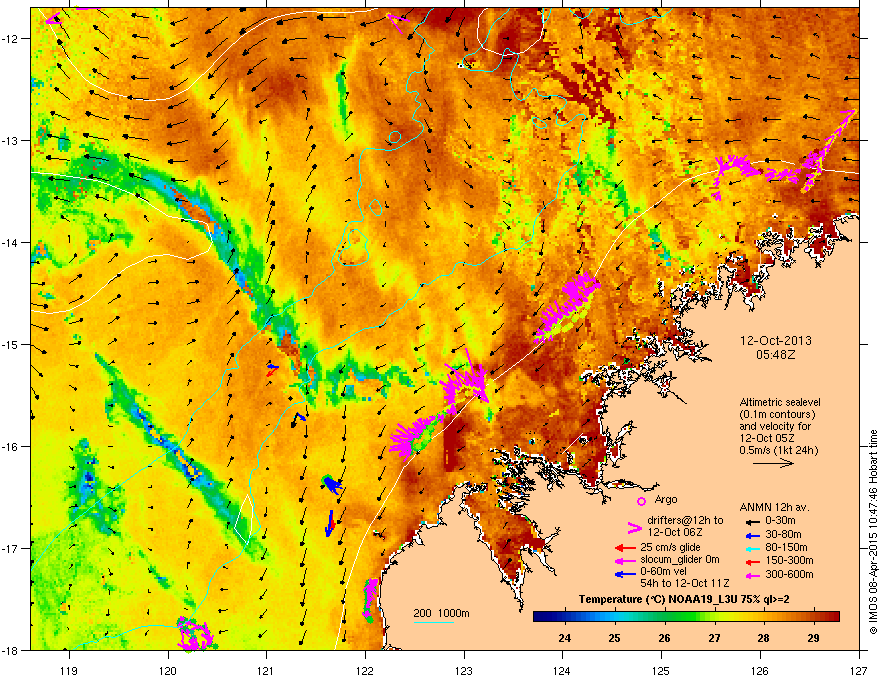The width and height of the screenshot is (880, 680).
Task: Click the latitude axis label -15
Action: 10,344
